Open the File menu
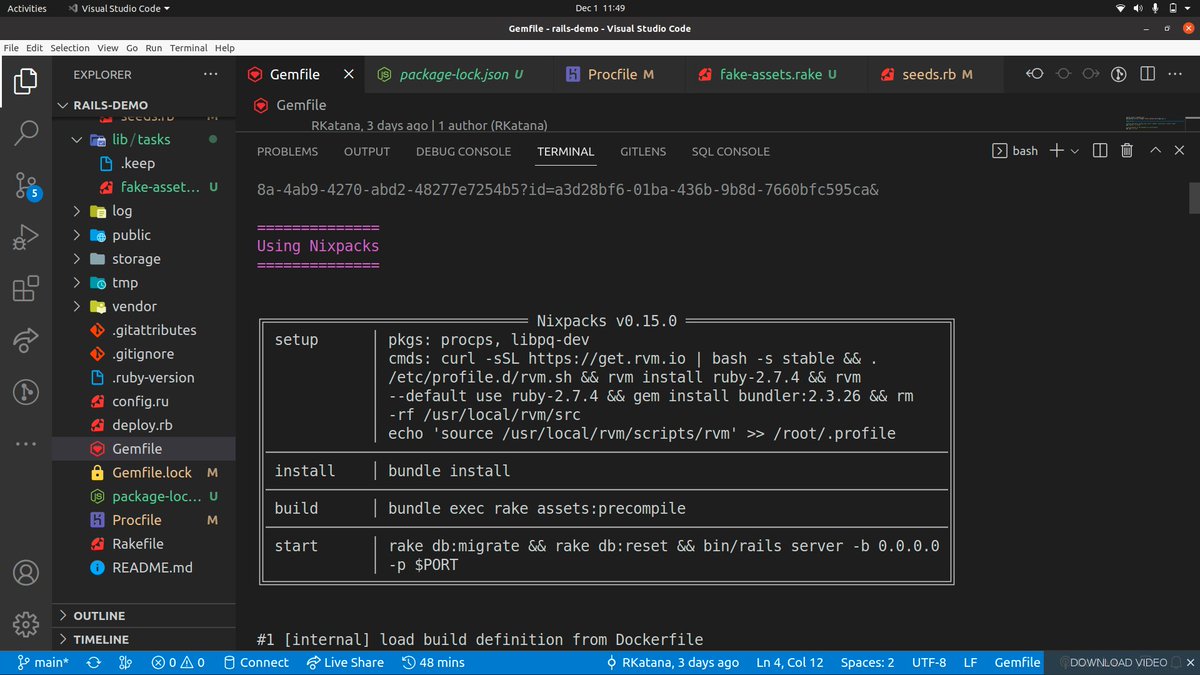Image resolution: width=1200 pixels, height=675 pixels. [12, 48]
